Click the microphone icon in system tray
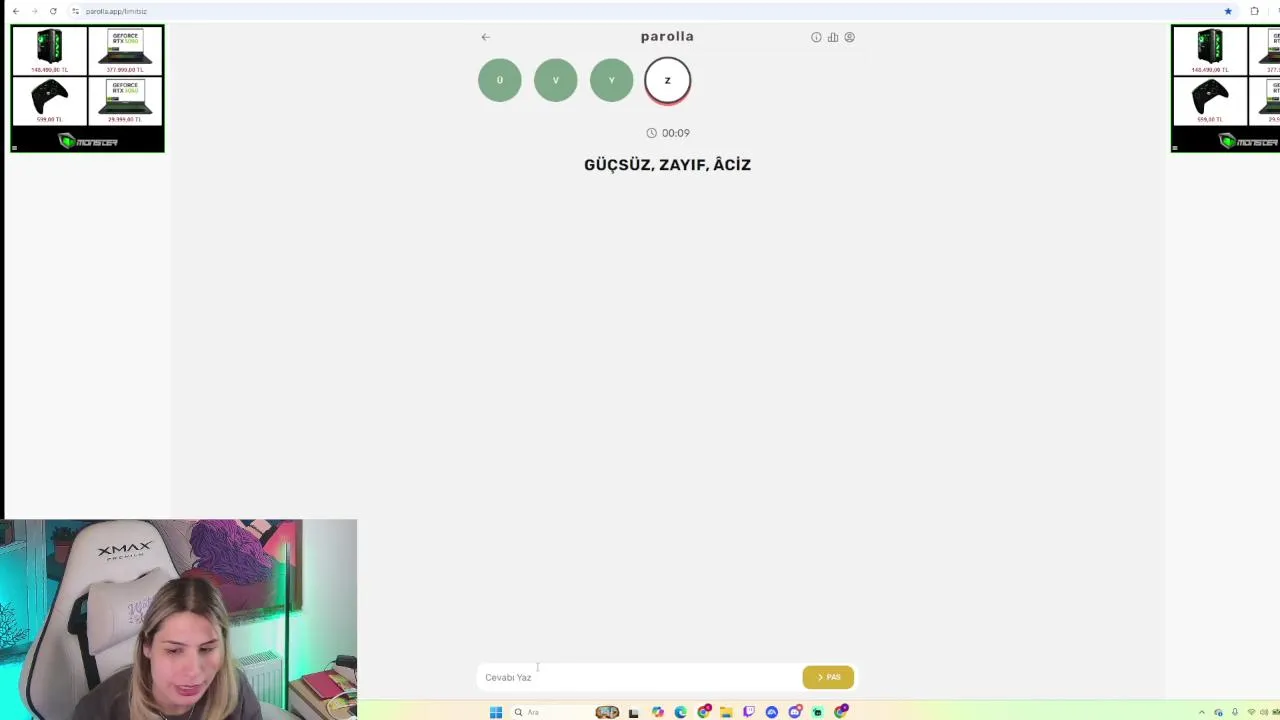This screenshot has height=720, width=1280. (1235, 712)
